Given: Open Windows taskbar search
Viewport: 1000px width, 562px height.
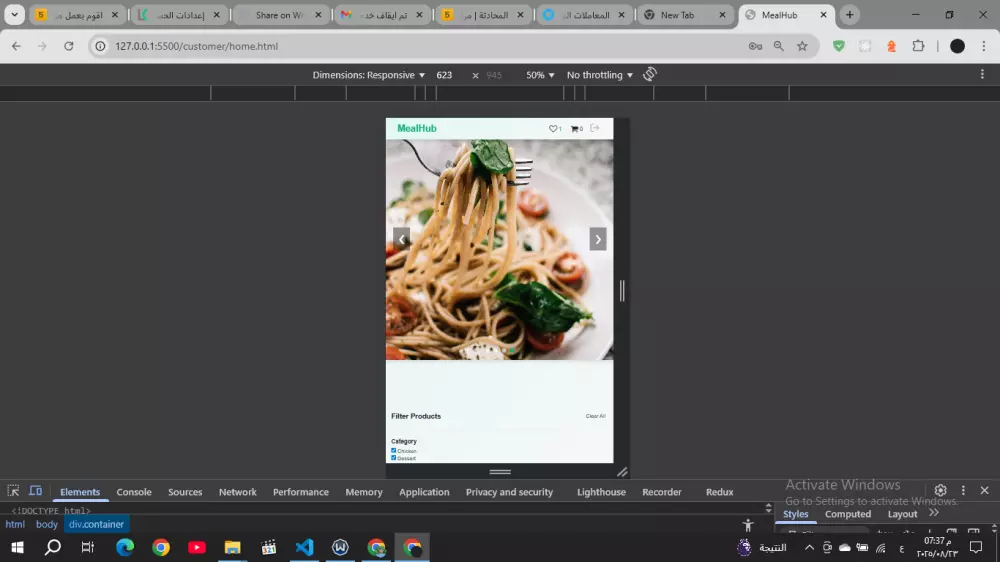Looking at the screenshot, I should click(53, 547).
